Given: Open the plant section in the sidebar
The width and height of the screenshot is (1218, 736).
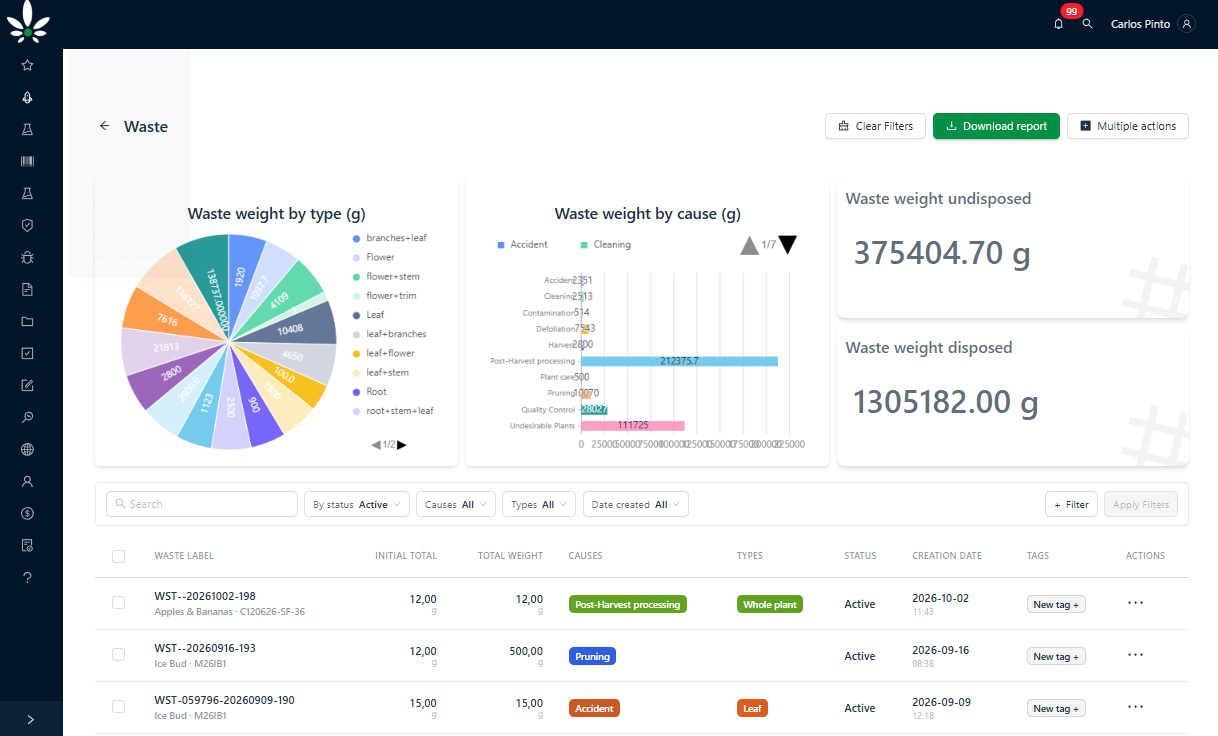Looking at the screenshot, I should [x=27, y=97].
